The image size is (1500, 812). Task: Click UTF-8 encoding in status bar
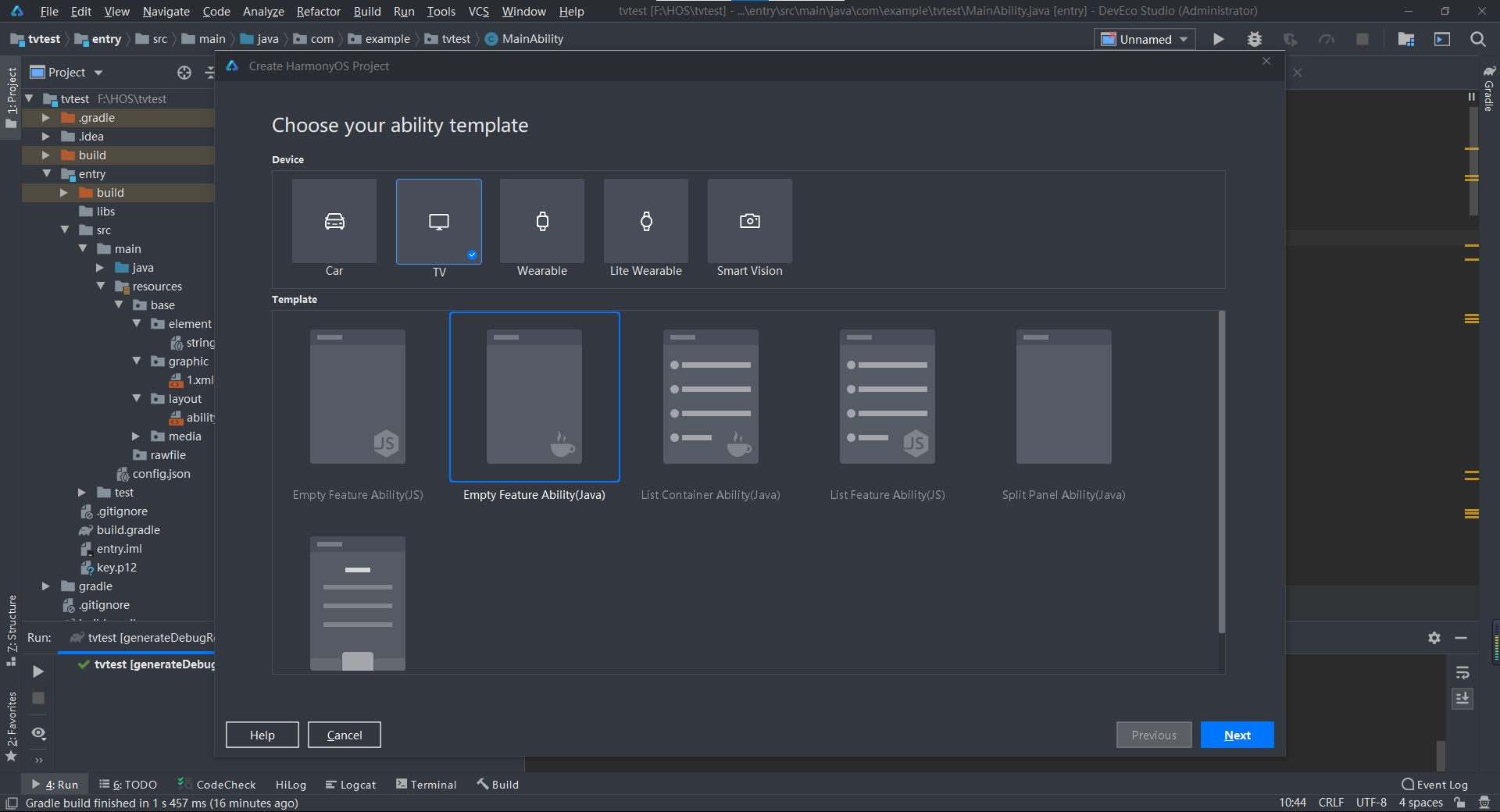pos(1371,803)
